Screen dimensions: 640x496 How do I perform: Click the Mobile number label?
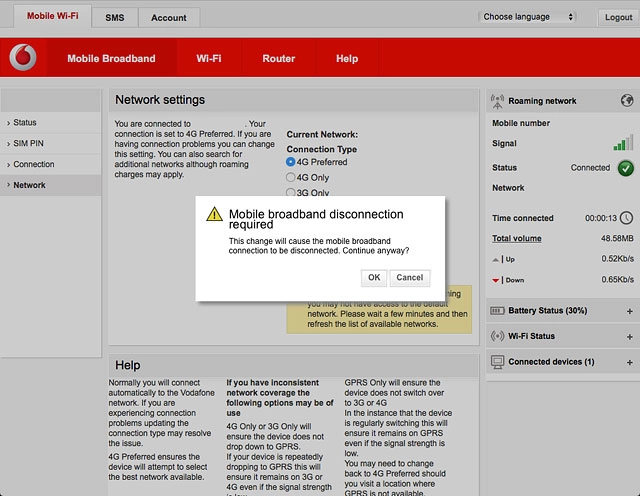[521, 123]
